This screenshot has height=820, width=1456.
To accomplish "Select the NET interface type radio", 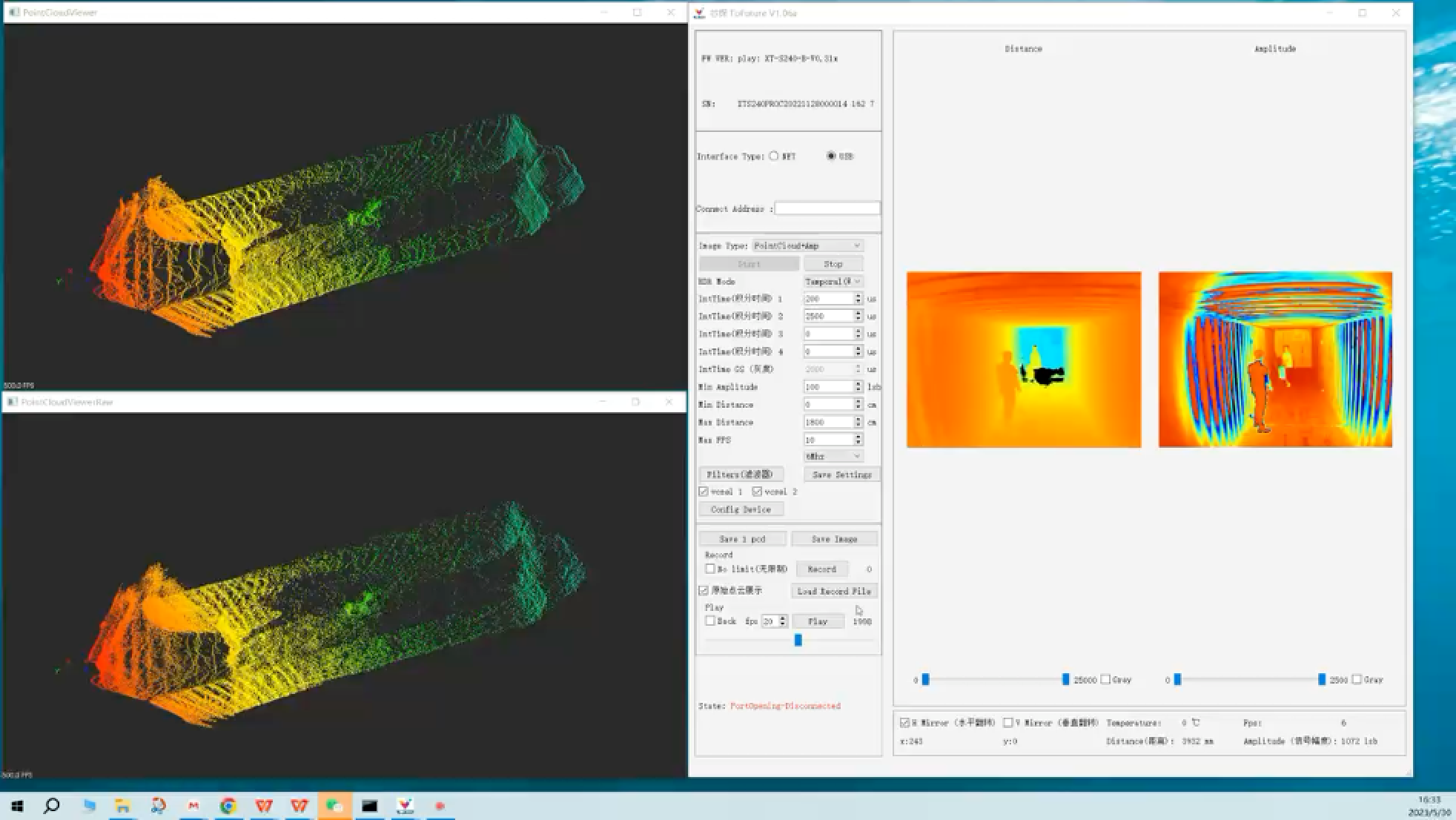I will [774, 156].
